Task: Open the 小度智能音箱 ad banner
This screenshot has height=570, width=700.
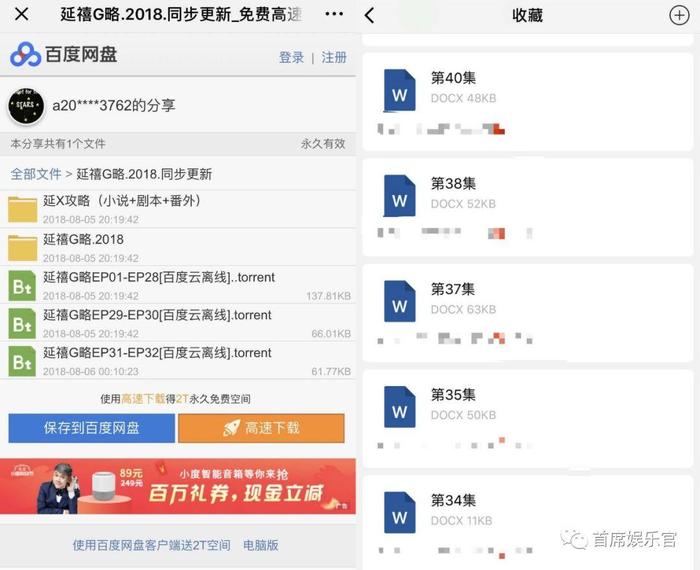Action: click(178, 486)
